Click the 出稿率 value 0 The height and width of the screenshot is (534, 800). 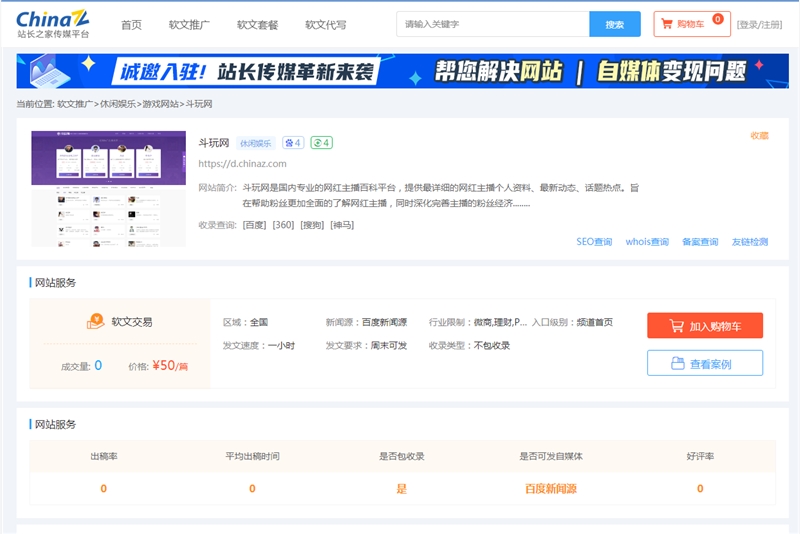[x=104, y=489]
